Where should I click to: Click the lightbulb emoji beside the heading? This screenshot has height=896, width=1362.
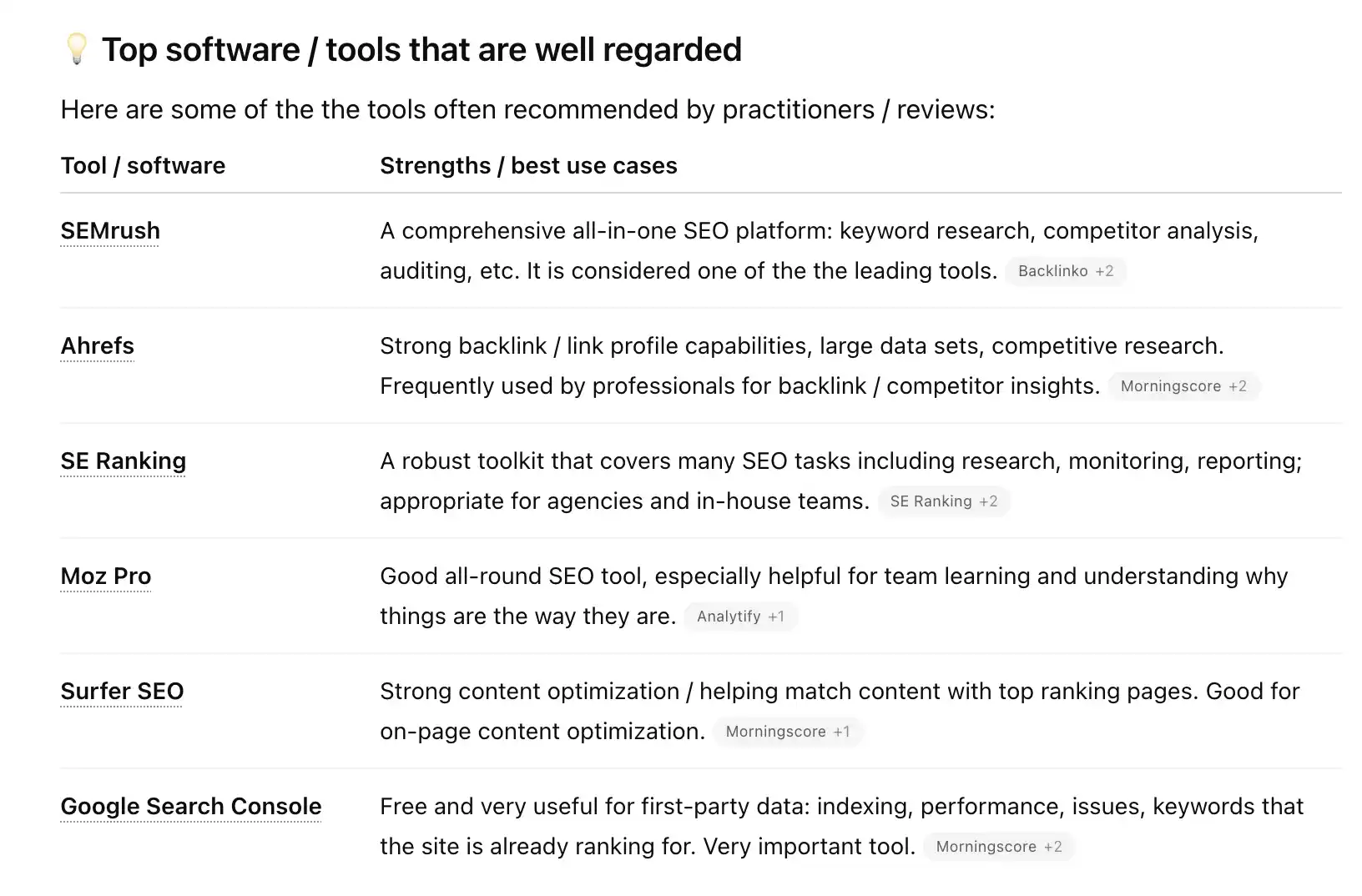coord(76,49)
